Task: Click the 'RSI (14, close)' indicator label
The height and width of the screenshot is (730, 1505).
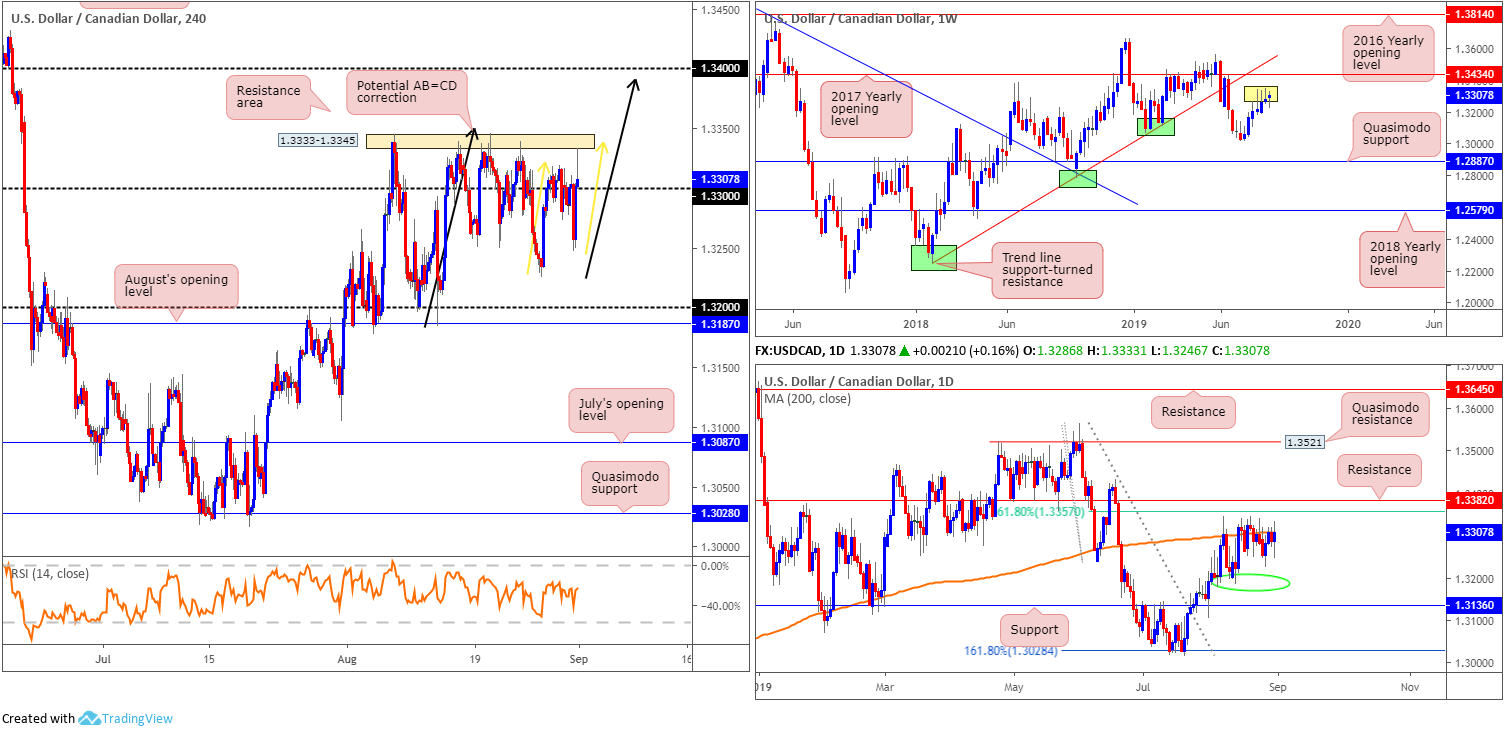Action: click(48, 574)
